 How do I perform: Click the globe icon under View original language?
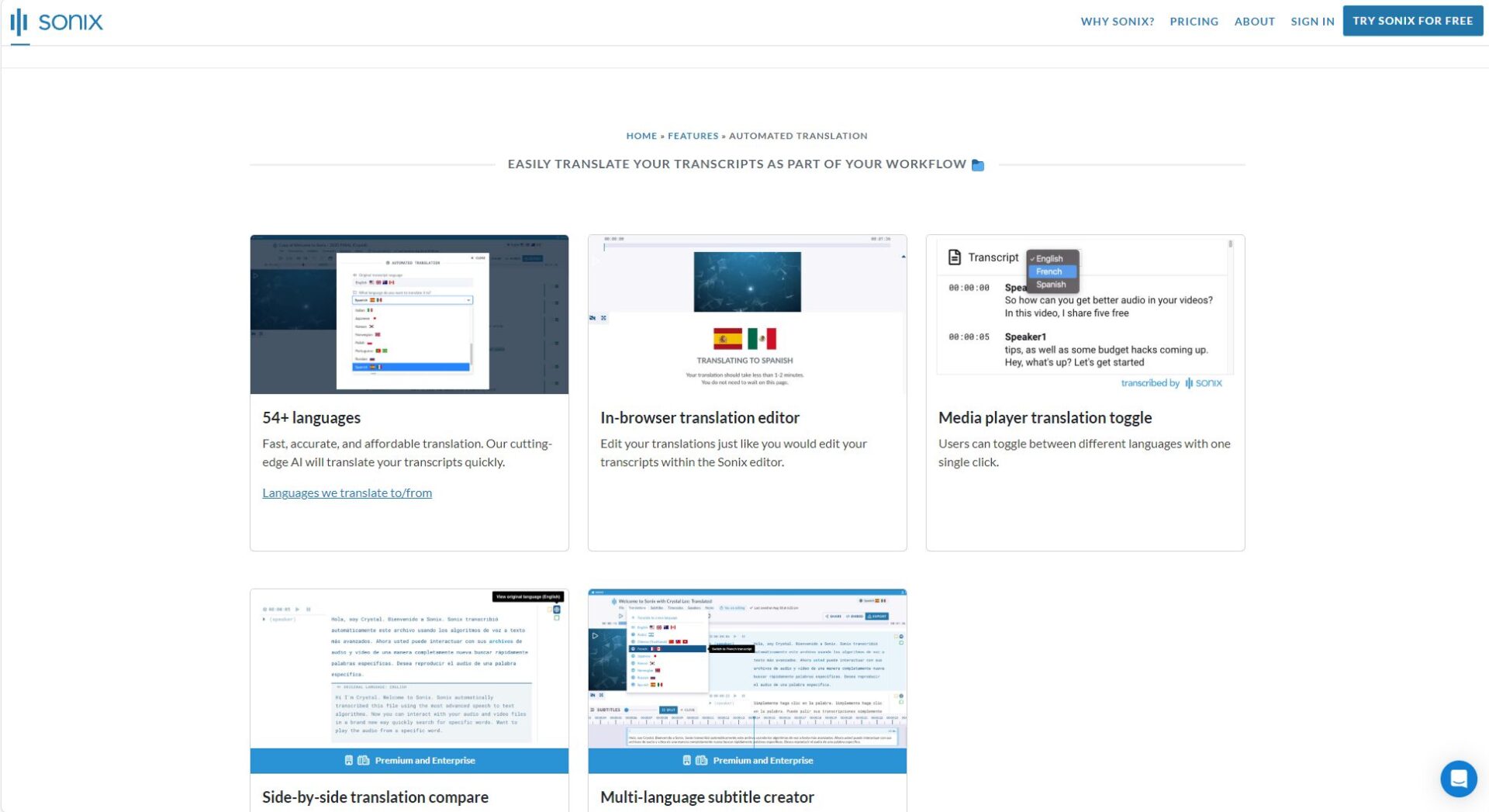557,610
